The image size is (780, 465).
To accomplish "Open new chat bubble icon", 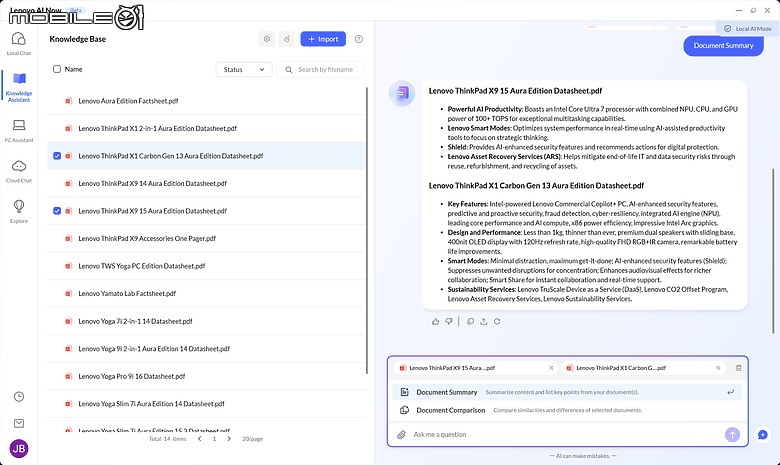I will tap(763, 435).
